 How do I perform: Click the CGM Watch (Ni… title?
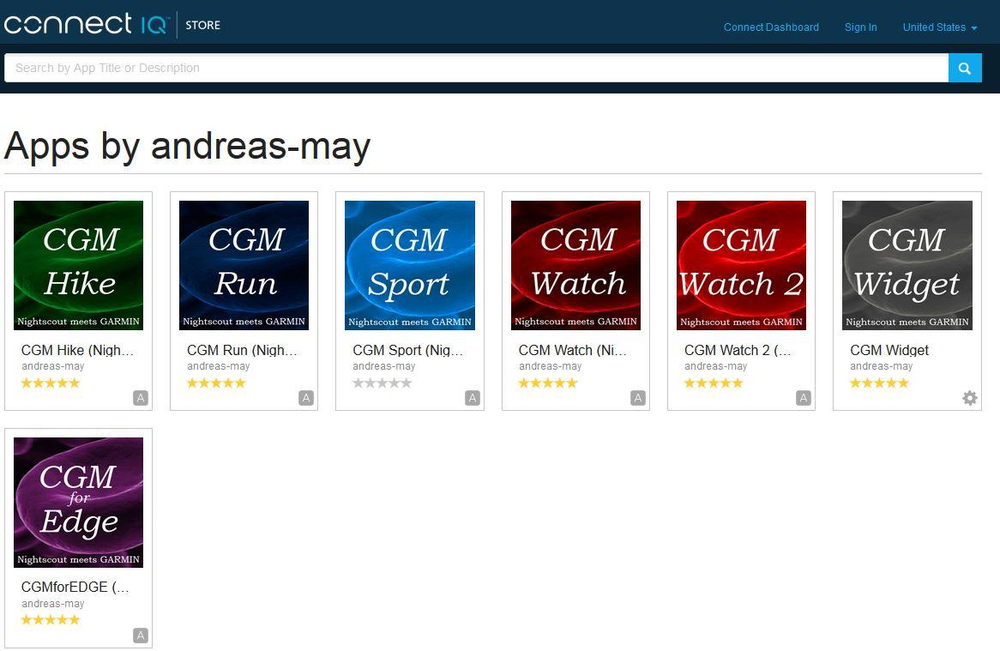coord(573,350)
